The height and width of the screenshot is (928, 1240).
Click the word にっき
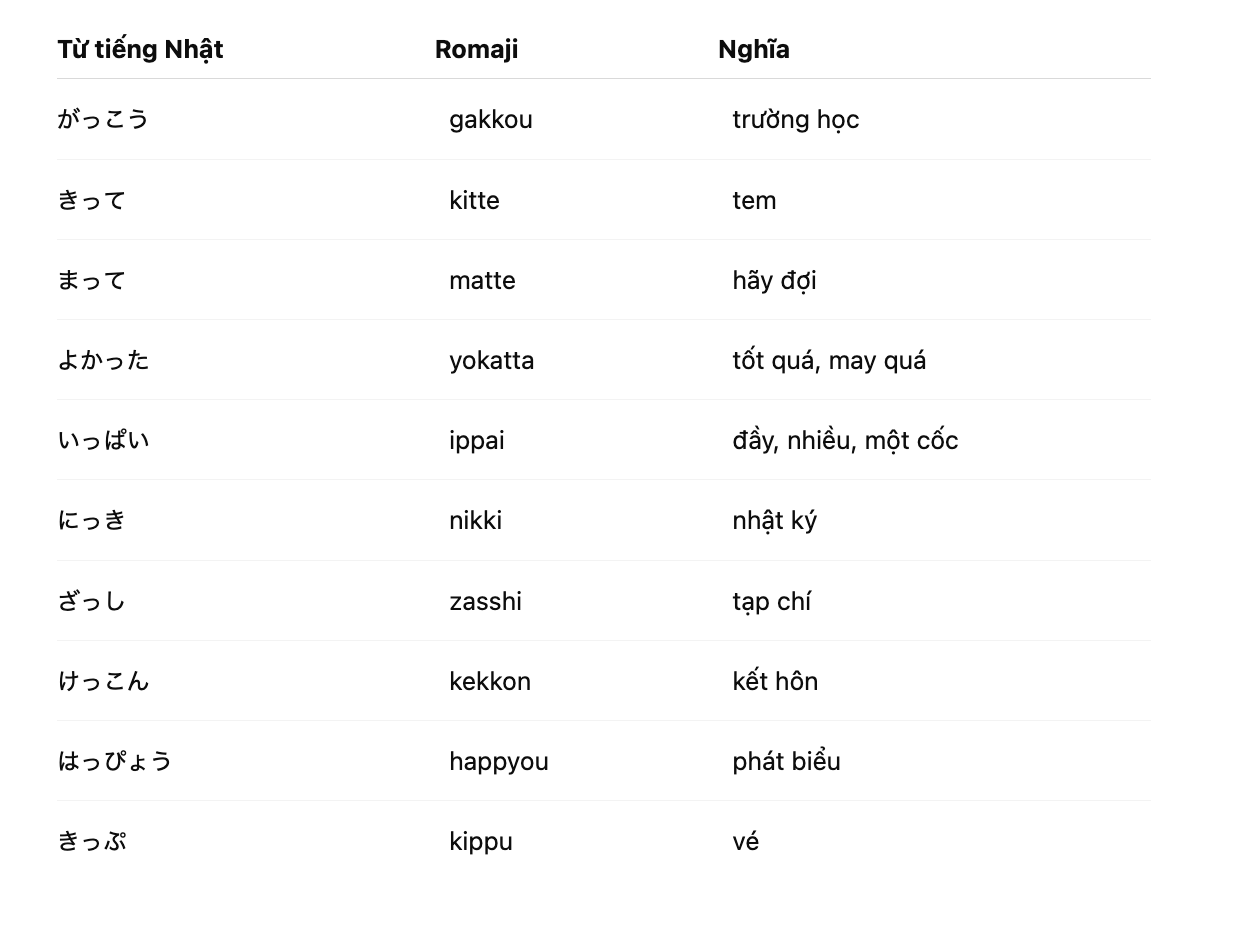point(92,521)
